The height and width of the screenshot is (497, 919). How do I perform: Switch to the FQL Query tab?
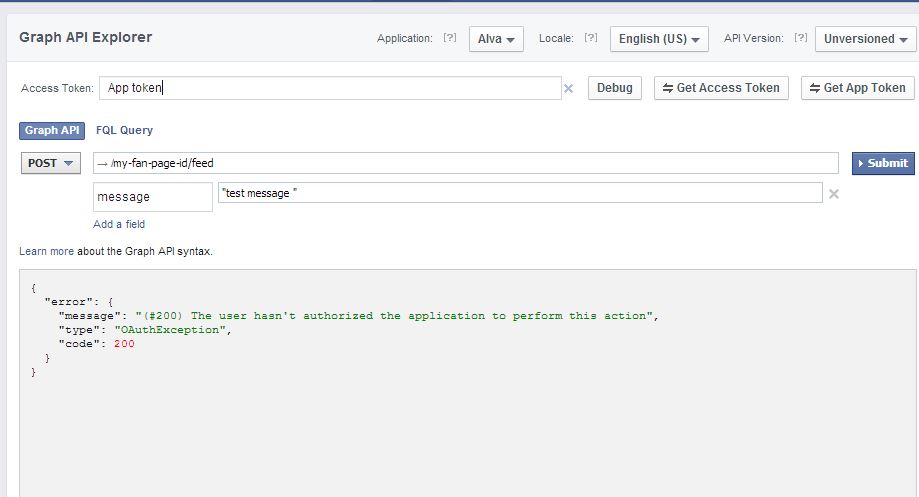124,130
